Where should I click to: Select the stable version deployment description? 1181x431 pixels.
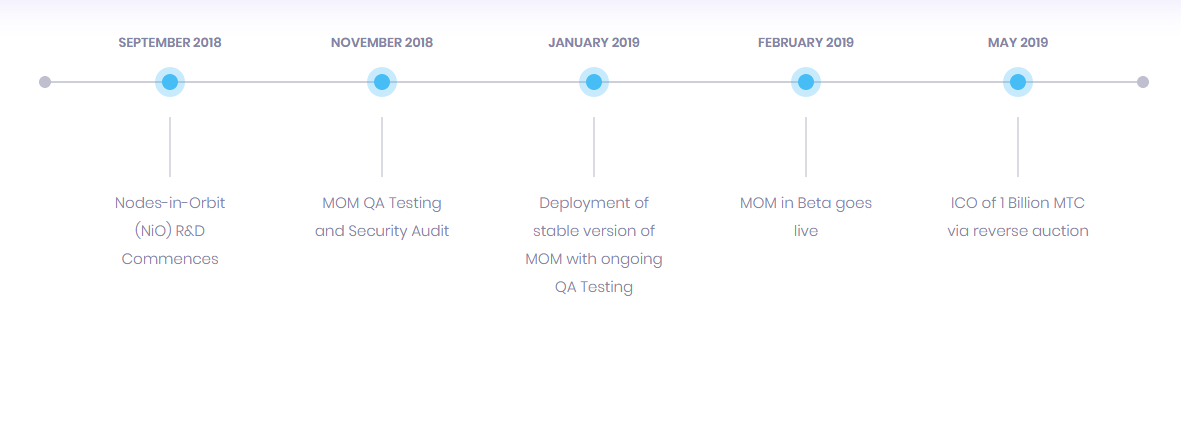(x=594, y=245)
